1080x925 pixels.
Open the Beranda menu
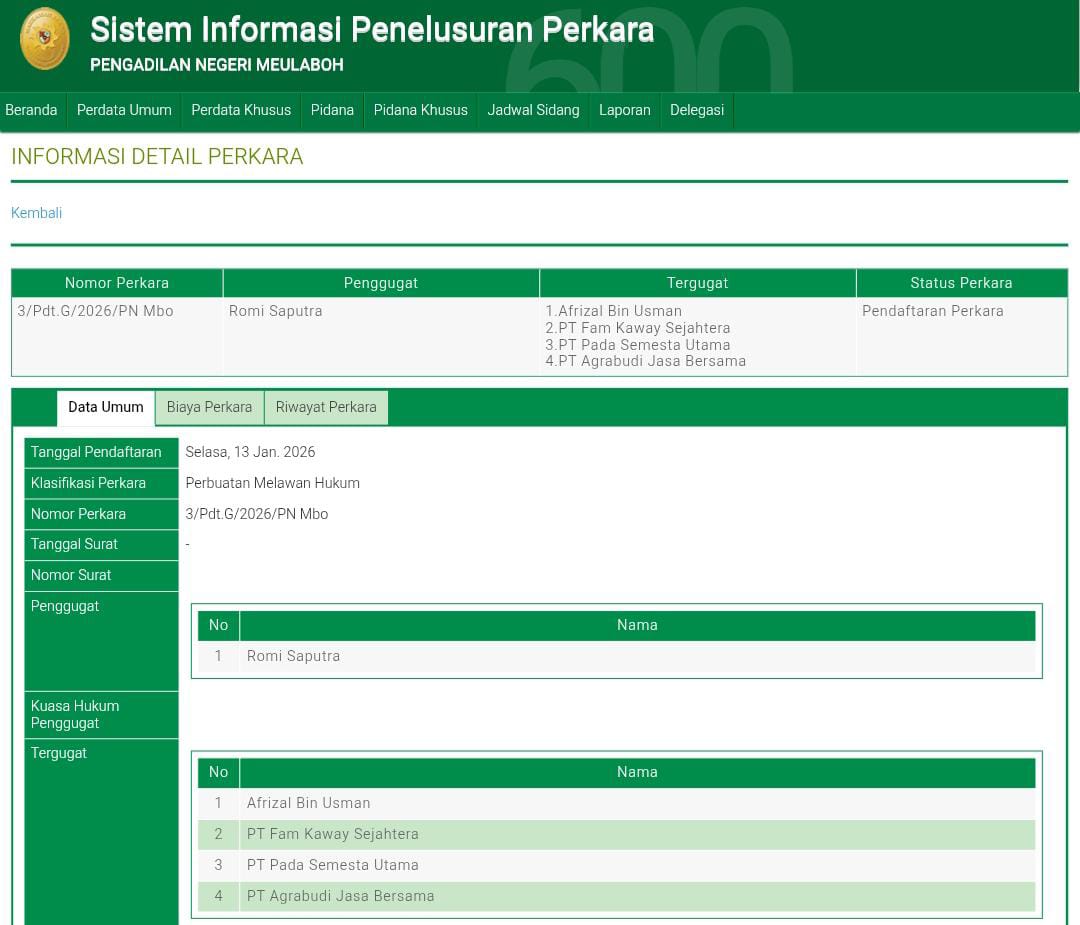31,110
